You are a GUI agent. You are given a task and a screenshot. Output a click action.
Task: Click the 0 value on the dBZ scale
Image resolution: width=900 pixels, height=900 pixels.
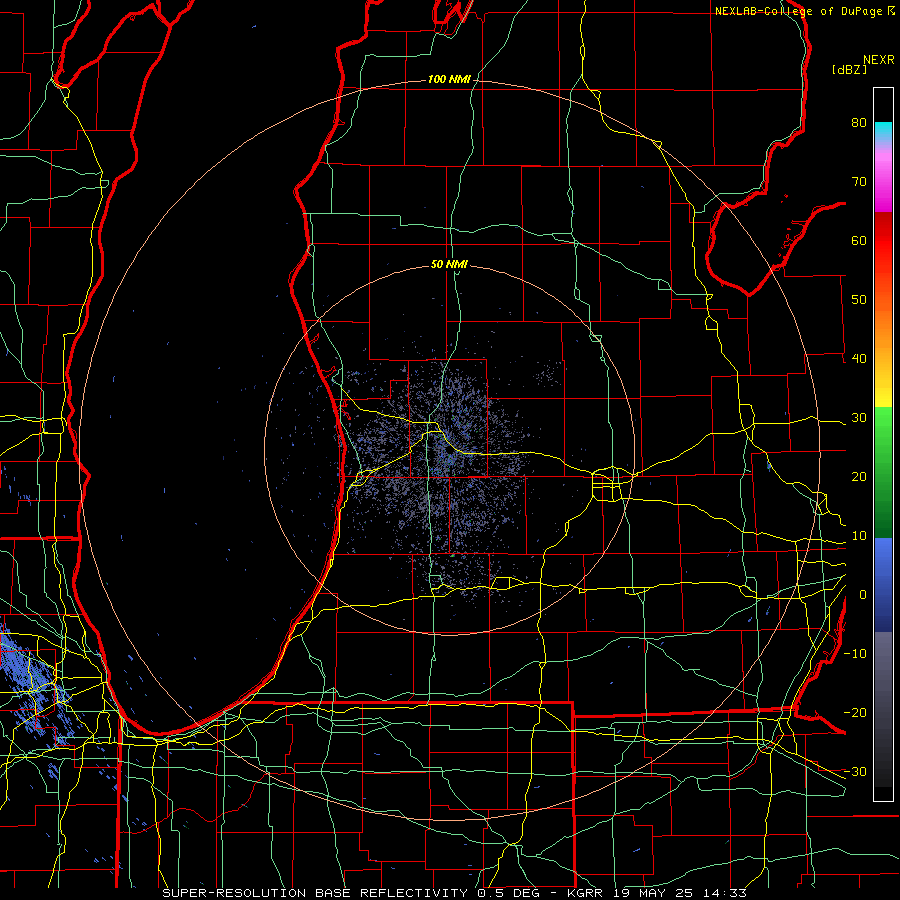pyautogui.click(x=863, y=595)
